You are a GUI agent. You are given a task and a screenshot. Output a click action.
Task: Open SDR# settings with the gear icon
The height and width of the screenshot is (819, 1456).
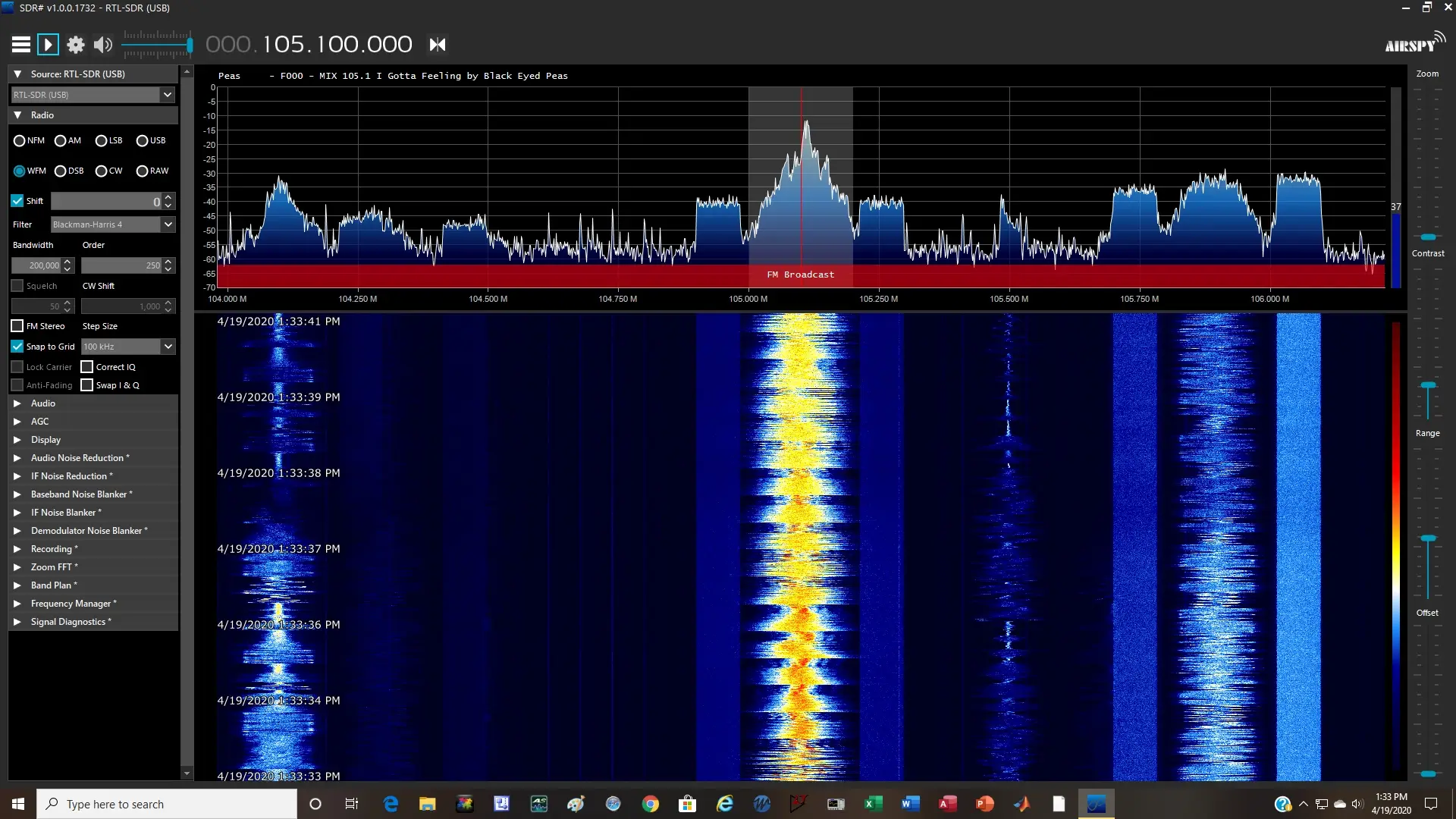(75, 44)
